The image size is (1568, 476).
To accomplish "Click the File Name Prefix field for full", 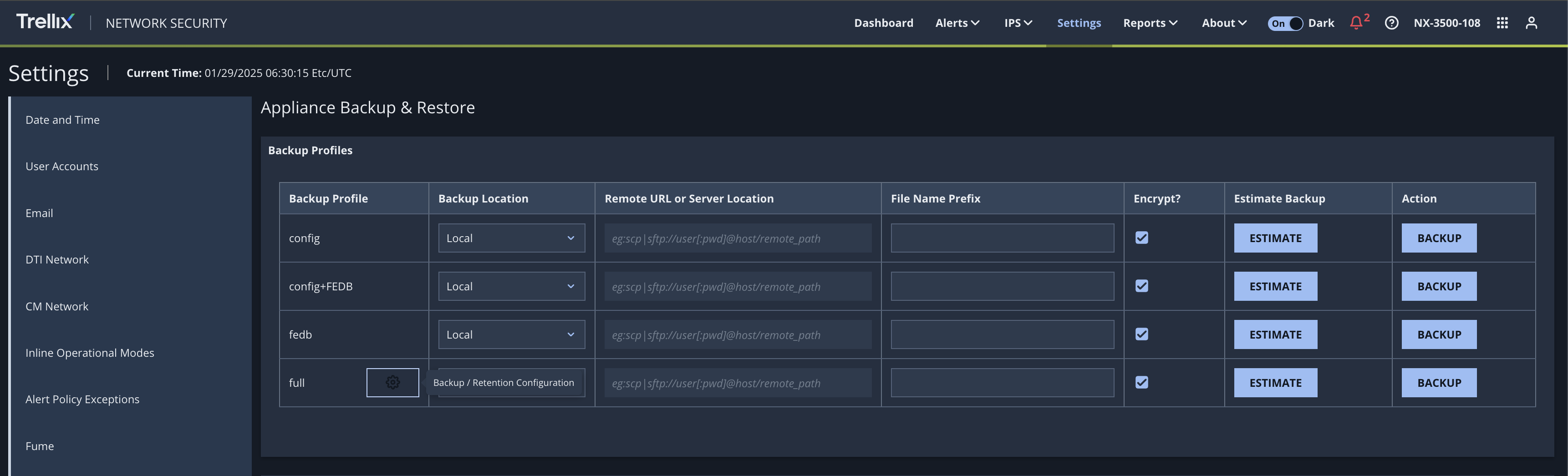I will click(1002, 382).
